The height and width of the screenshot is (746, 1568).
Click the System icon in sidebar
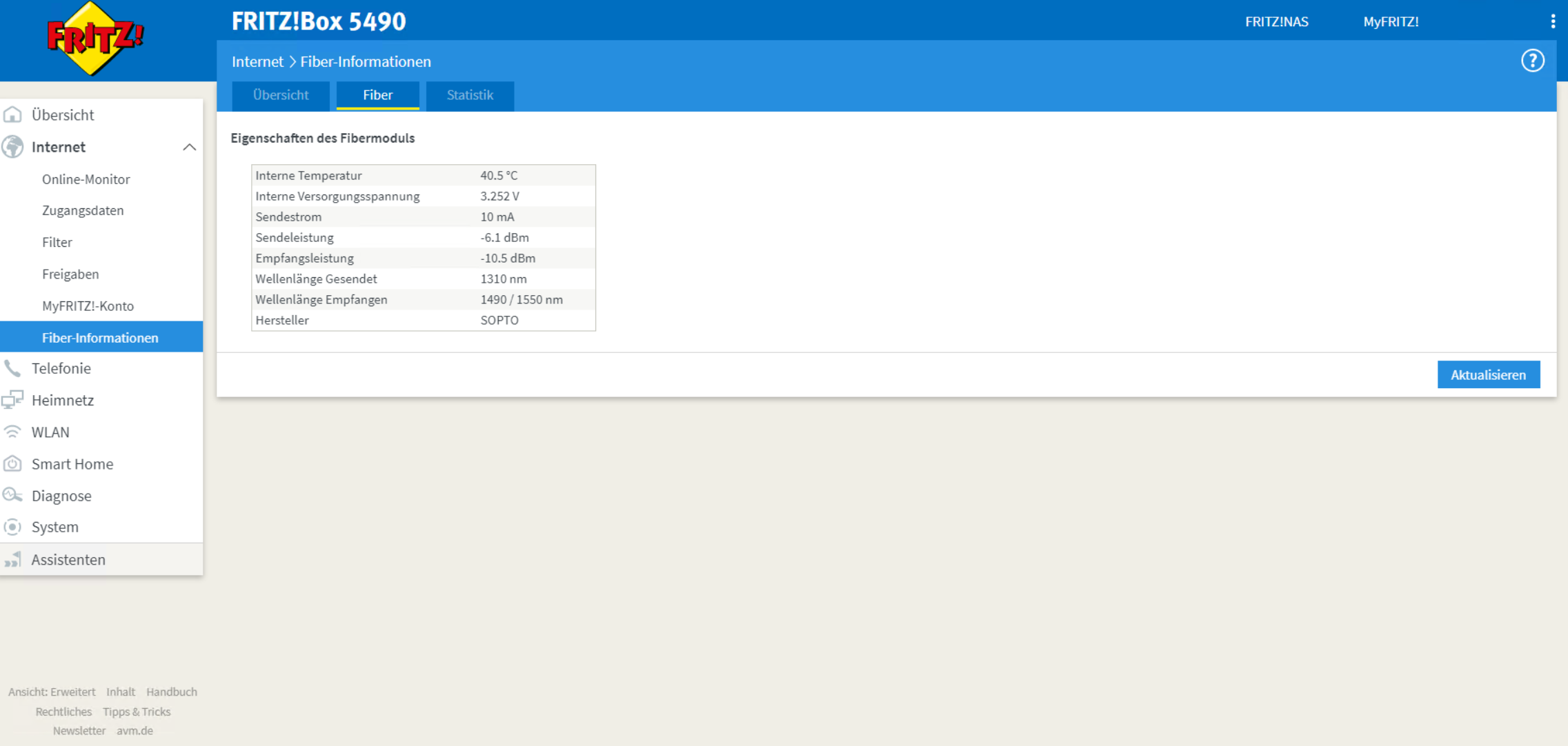[13, 527]
